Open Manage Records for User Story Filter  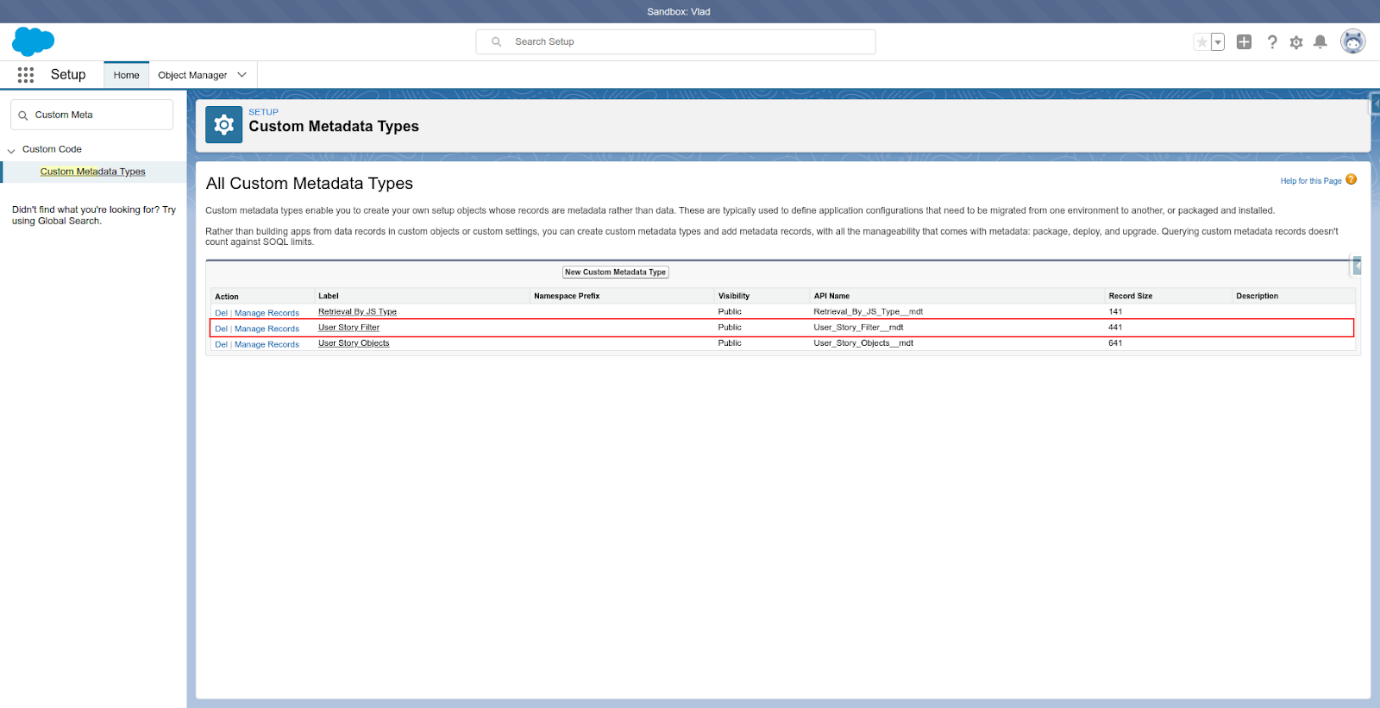click(x=268, y=328)
